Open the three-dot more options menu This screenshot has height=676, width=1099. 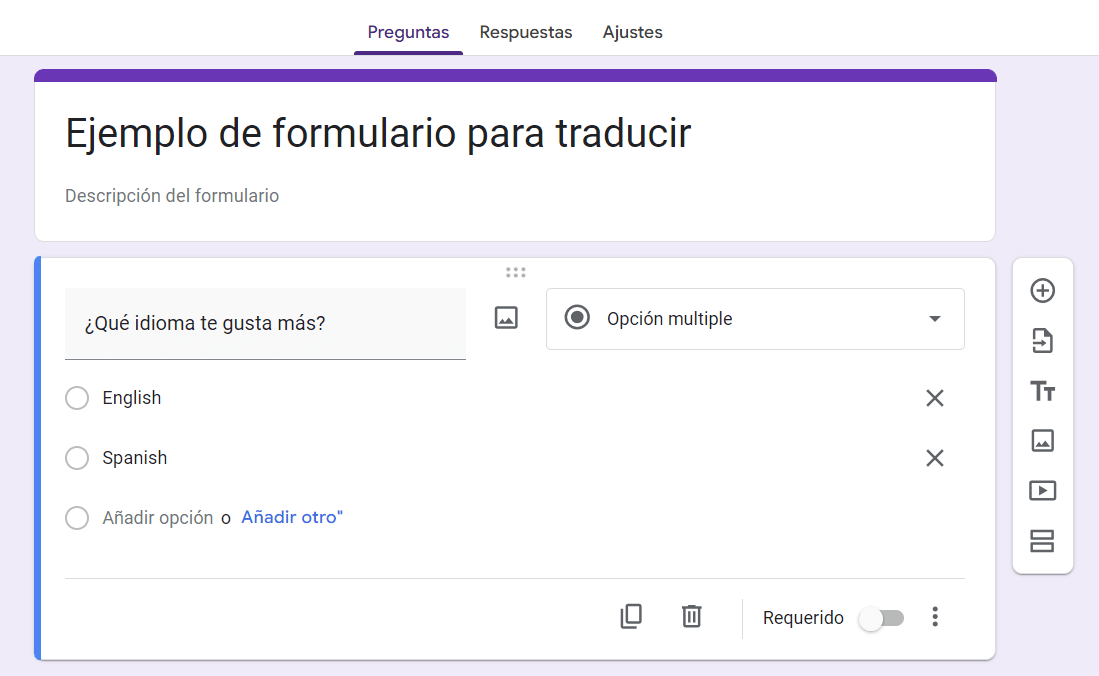click(935, 617)
